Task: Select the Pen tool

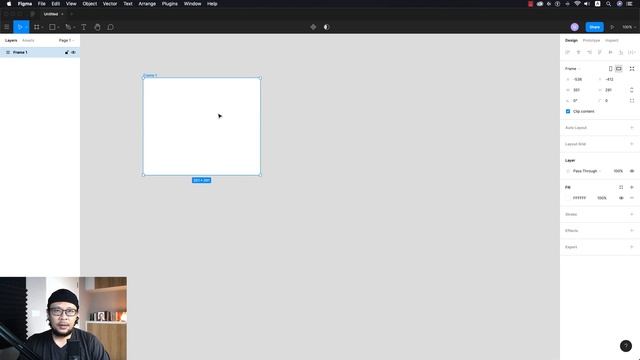Action: pyautogui.click(x=68, y=27)
